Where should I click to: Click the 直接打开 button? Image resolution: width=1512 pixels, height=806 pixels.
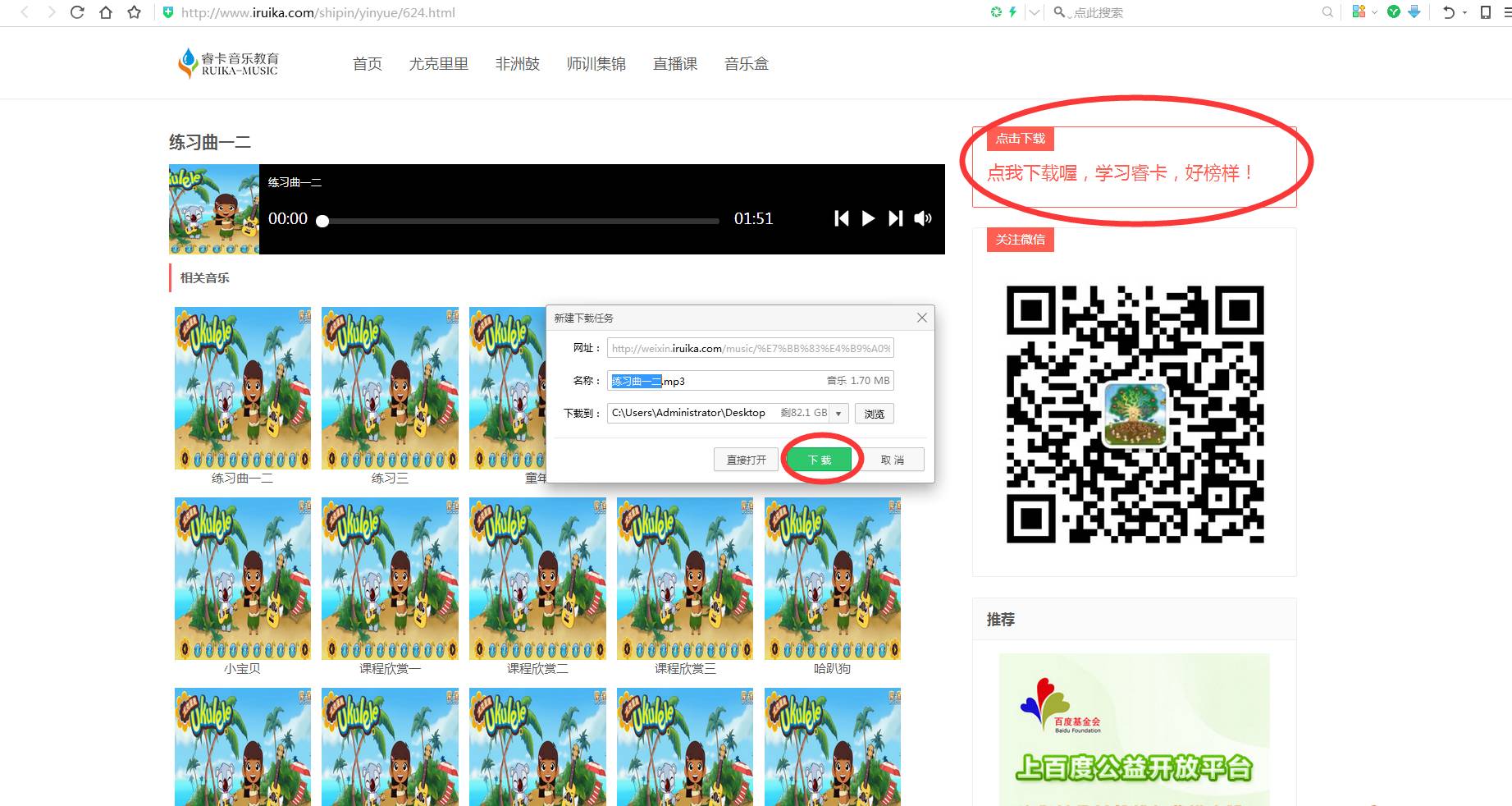pos(746,460)
